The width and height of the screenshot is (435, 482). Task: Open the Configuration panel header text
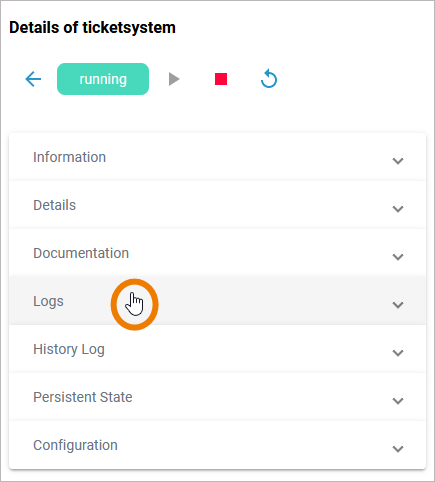pos(75,445)
